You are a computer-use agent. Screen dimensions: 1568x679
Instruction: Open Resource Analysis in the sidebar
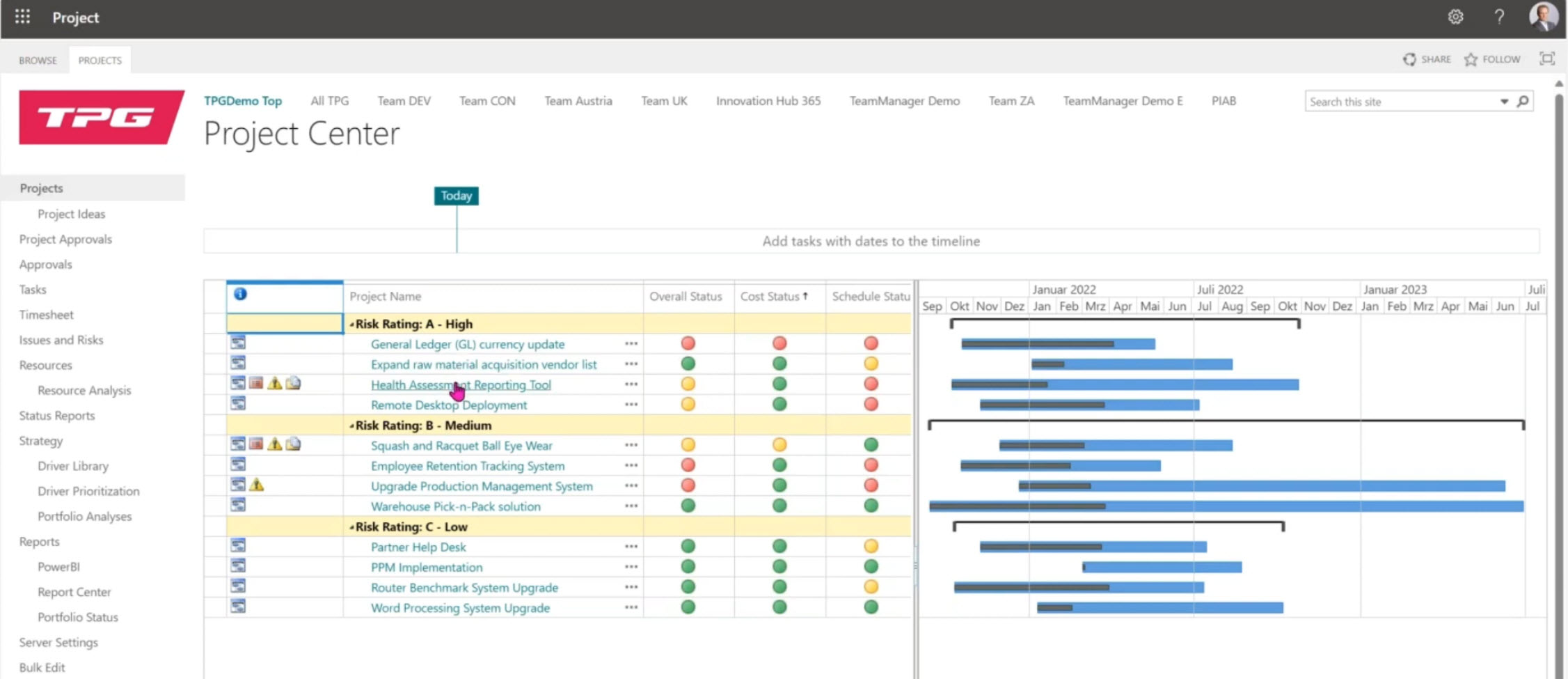tap(84, 391)
